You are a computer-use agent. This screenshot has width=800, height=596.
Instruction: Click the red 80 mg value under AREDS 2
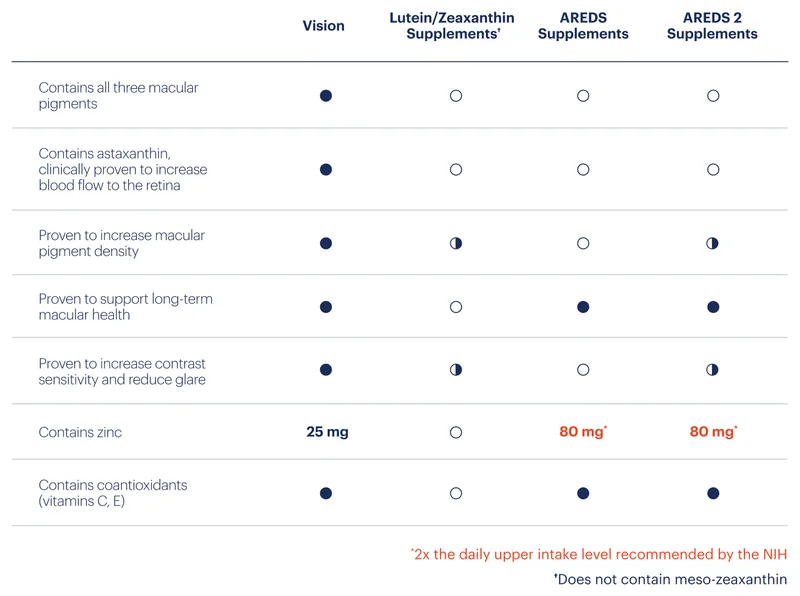(713, 432)
